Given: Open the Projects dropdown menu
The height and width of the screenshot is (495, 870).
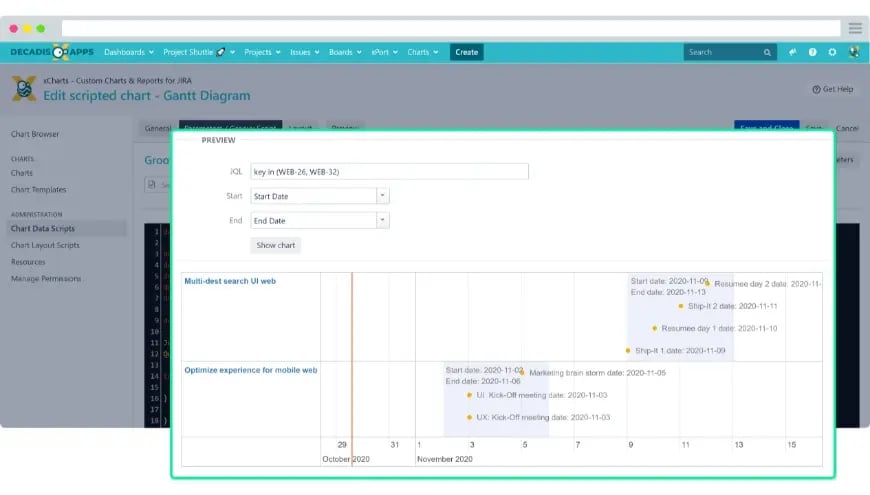Looking at the screenshot, I should (x=262, y=52).
